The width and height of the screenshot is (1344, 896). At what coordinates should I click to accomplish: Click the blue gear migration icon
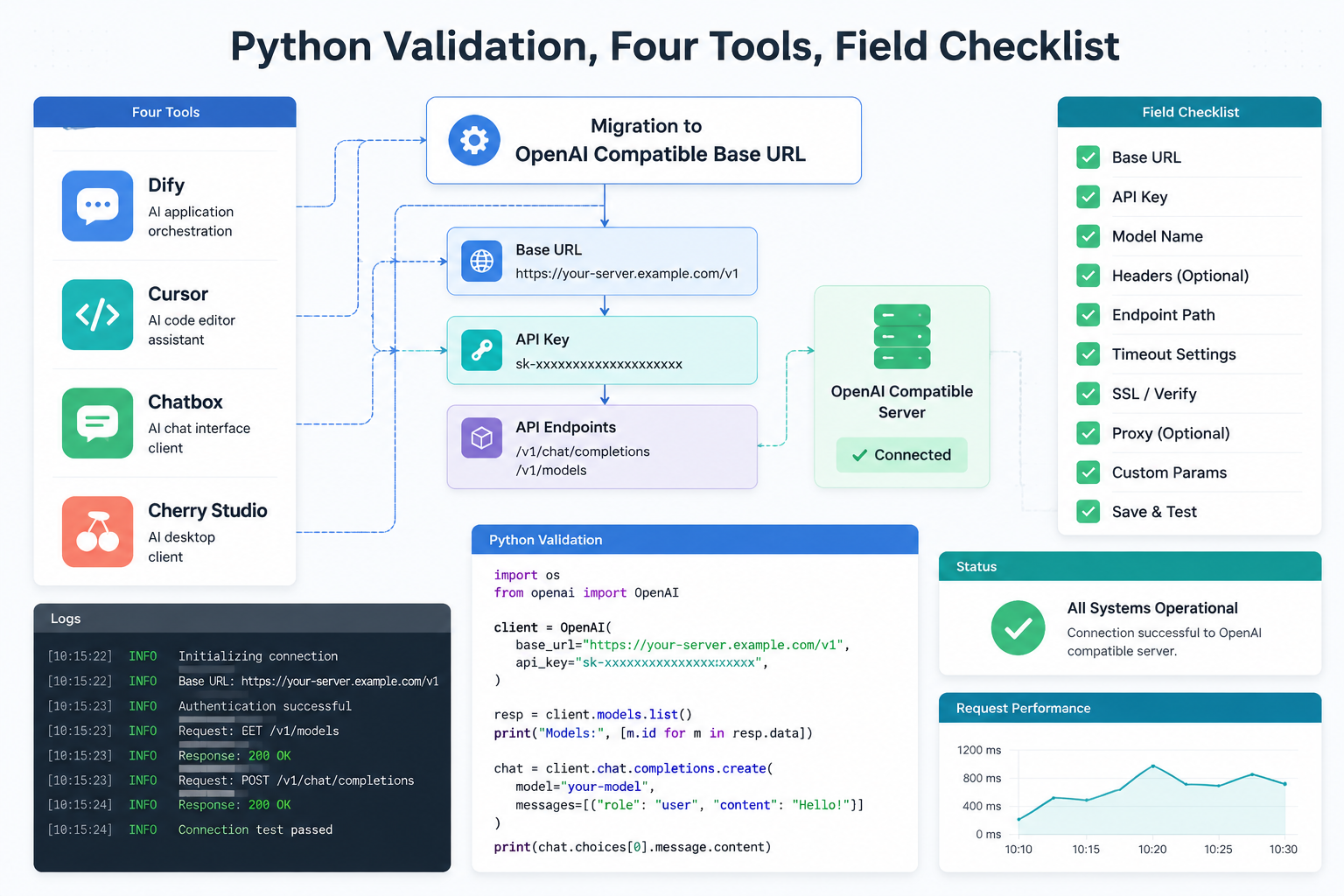coord(474,140)
